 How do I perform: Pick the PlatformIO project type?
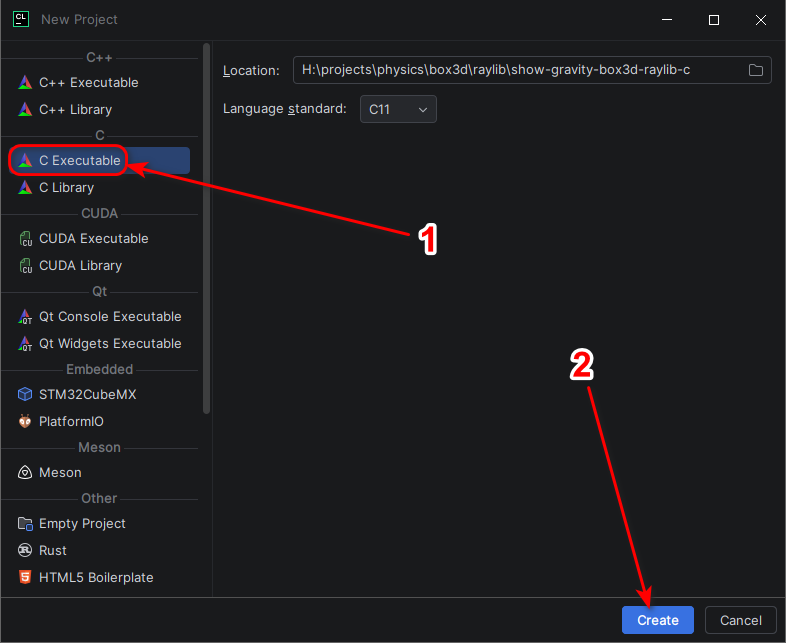click(99, 421)
